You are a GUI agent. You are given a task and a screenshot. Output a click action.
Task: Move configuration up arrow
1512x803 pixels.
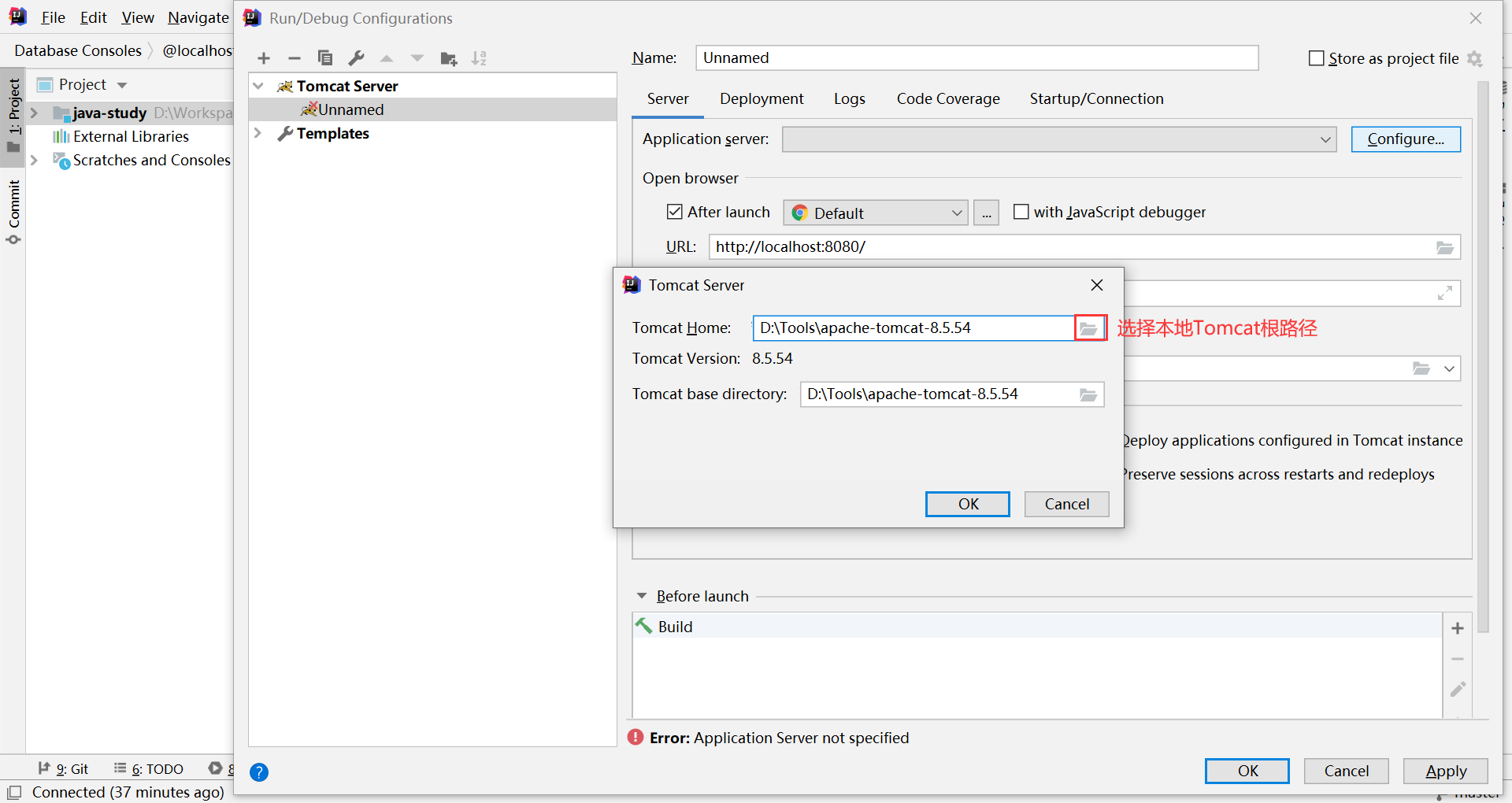click(x=387, y=58)
